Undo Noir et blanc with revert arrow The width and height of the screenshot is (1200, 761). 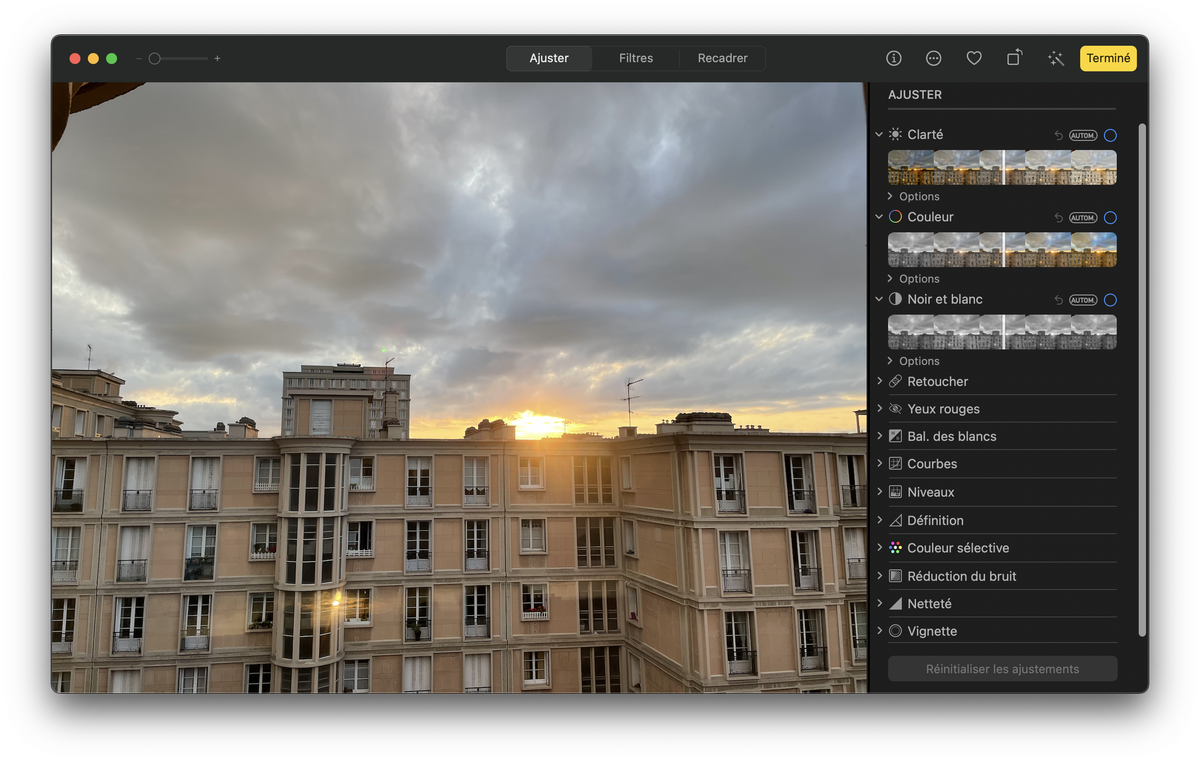tap(1058, 300)
